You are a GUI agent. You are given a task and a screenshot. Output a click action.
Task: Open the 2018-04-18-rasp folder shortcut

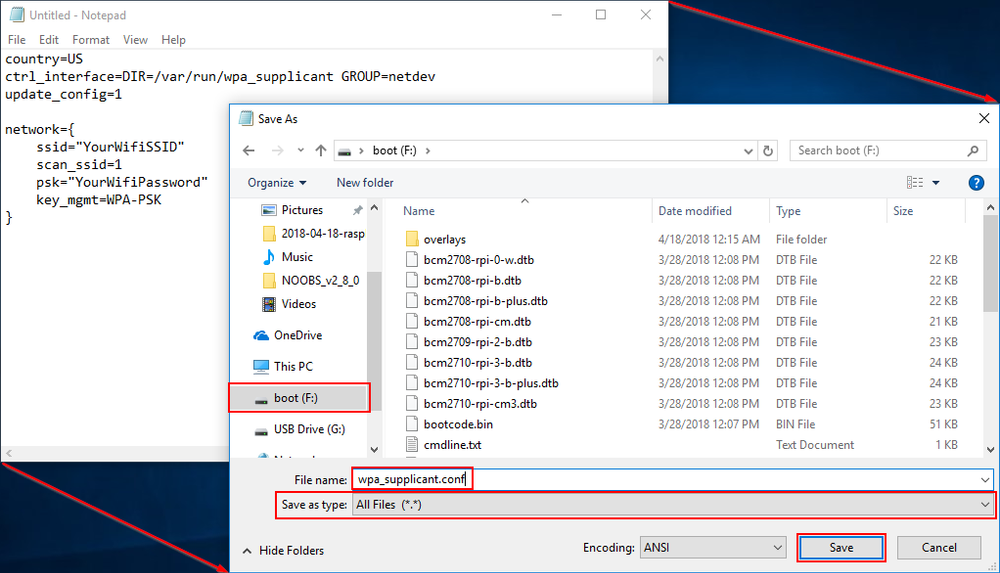click(x=314, y=234)
